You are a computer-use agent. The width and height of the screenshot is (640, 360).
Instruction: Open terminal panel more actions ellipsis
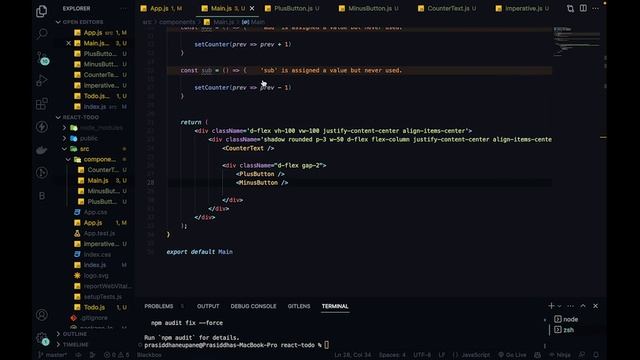point(570,306)
